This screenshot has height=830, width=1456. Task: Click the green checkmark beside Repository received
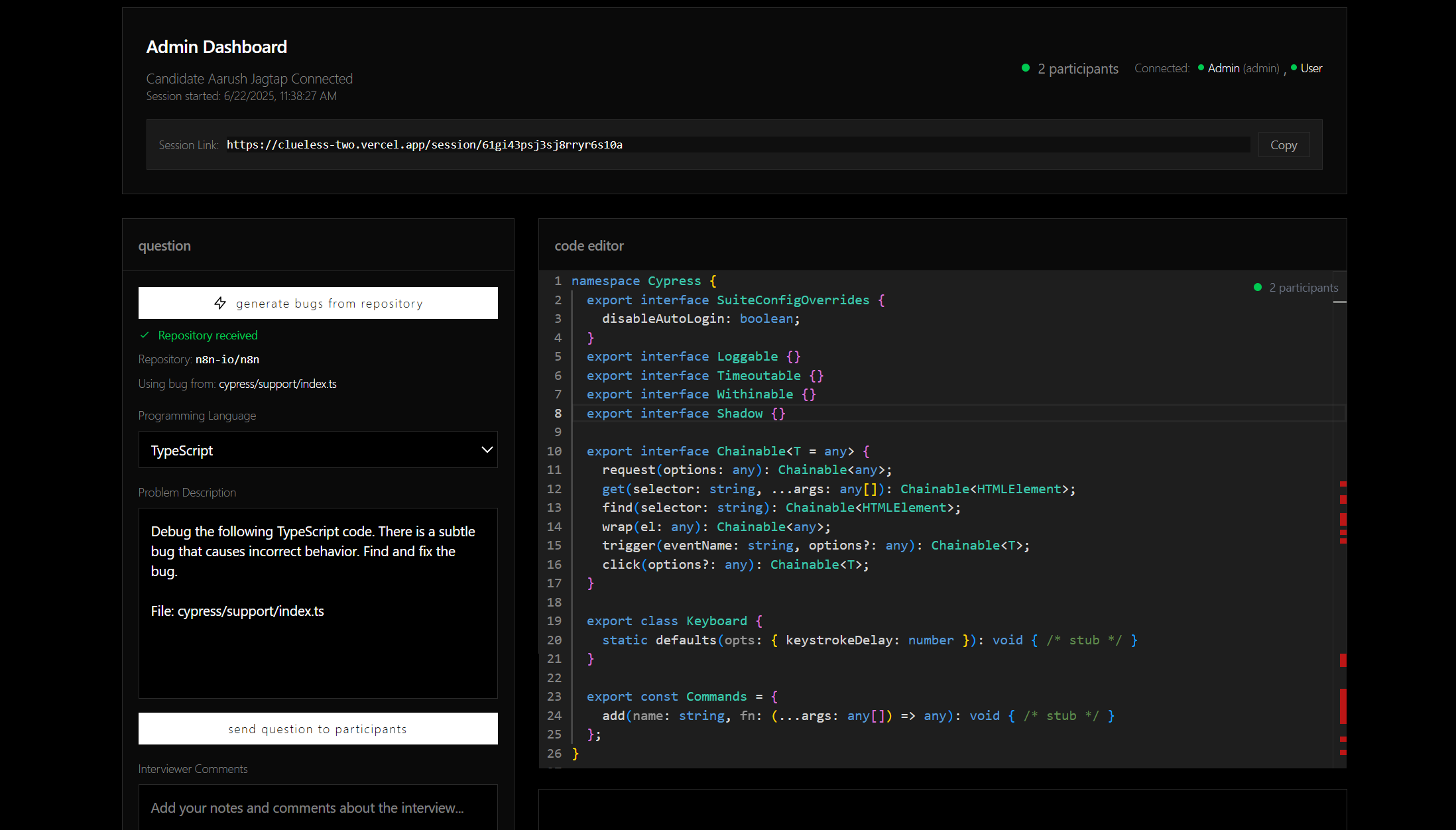[x=145, y=335]
